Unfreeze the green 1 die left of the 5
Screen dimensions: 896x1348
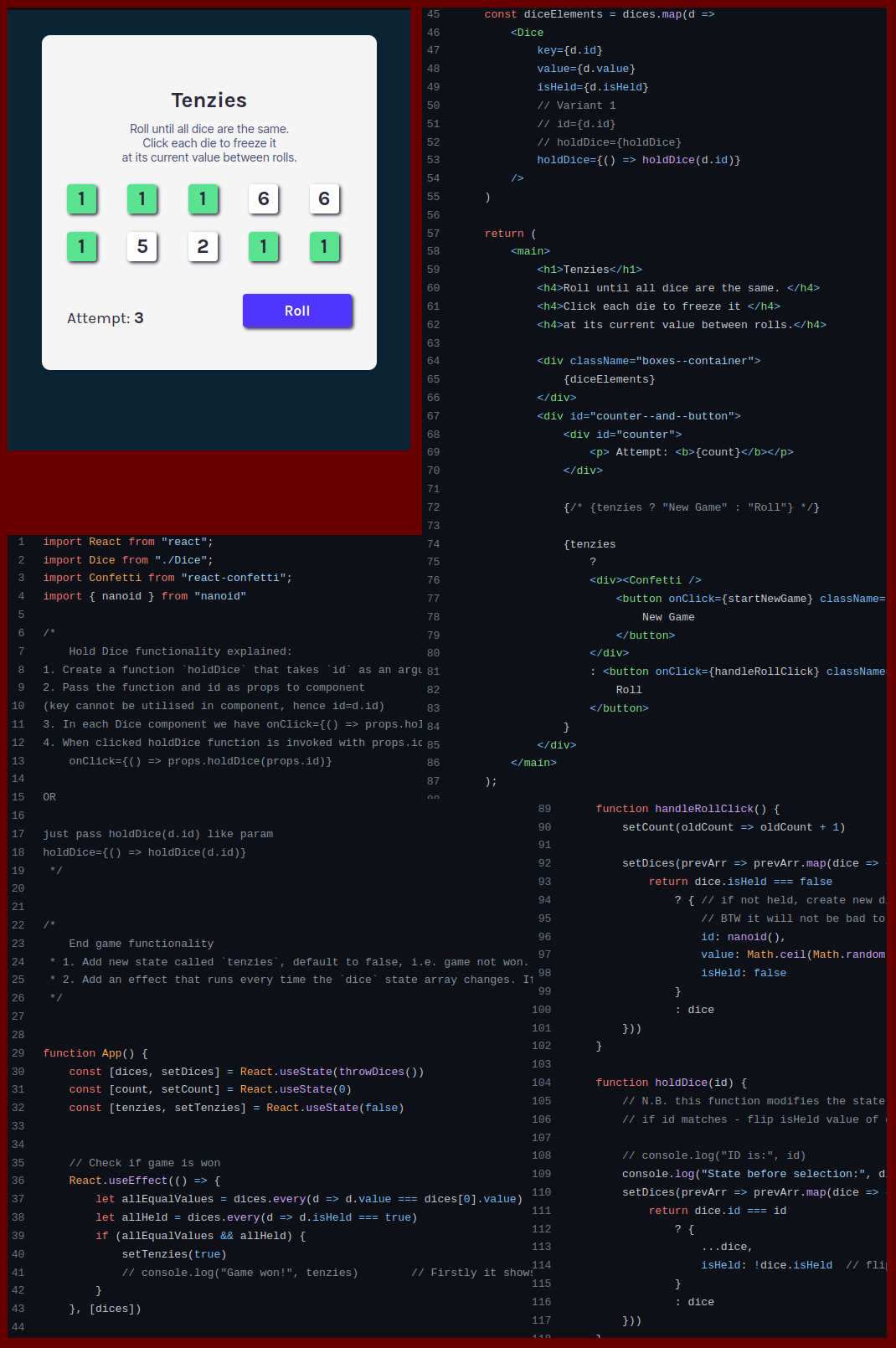coord(81,247)
